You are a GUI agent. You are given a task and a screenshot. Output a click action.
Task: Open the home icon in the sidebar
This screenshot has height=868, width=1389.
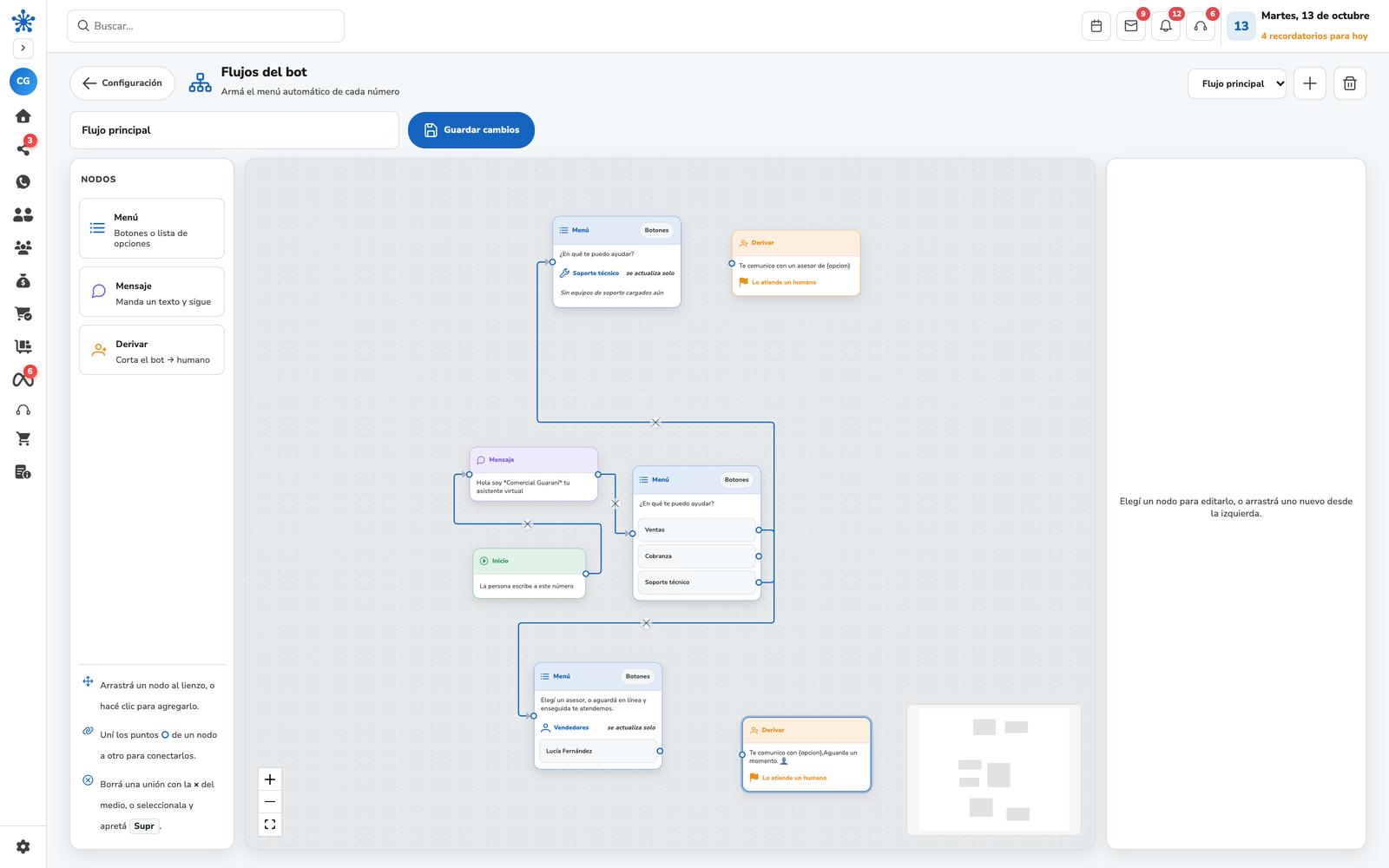(x=23, y=115)
